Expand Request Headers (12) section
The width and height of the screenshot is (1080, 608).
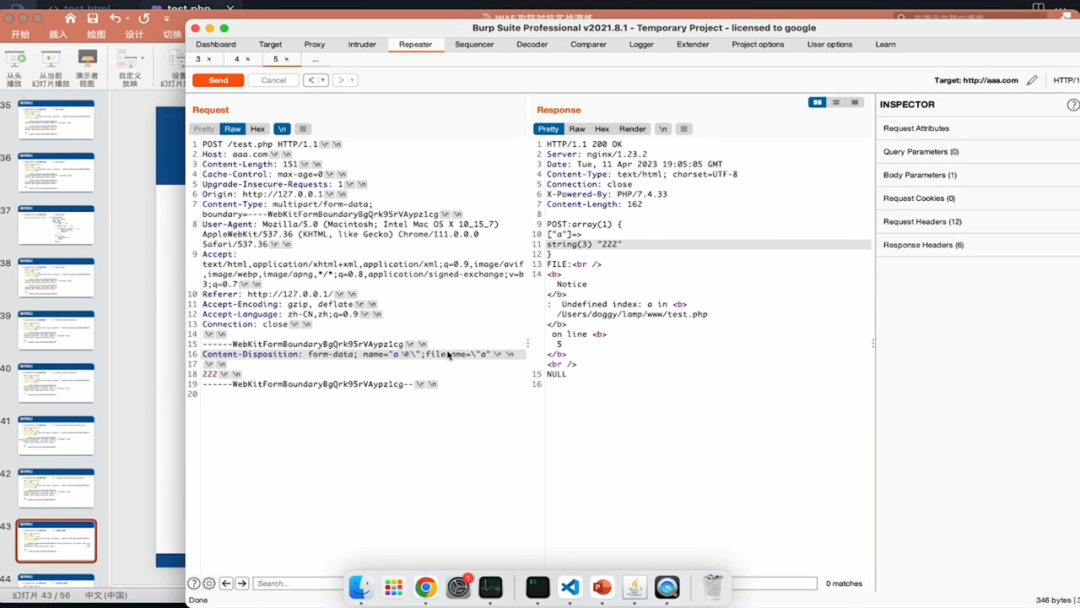pyautogui.click(x=978, y=222)
